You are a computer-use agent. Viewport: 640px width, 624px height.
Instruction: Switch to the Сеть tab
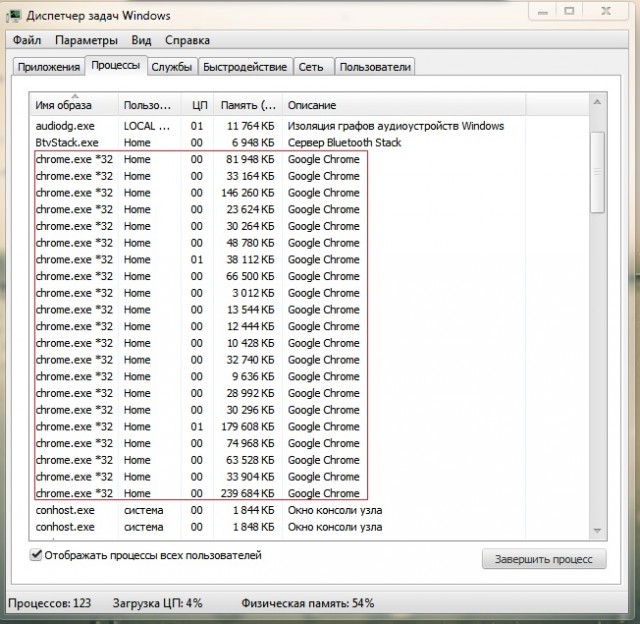click(x=311, y=67)
